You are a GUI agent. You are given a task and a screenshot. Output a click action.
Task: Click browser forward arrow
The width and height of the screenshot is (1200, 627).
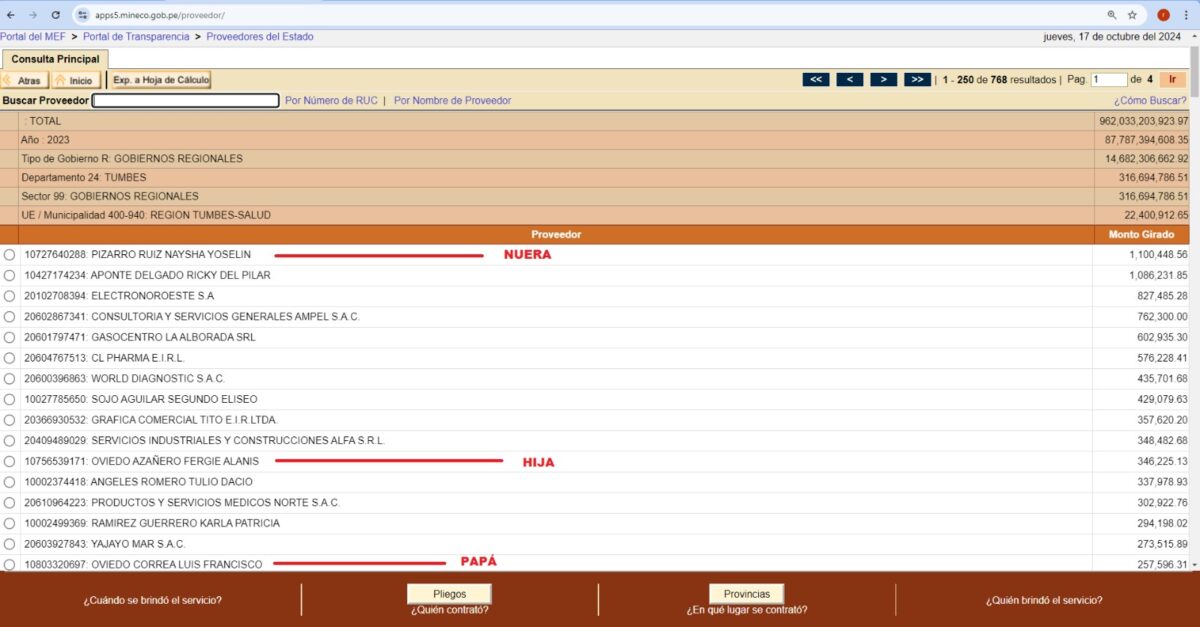click(33, 15)
